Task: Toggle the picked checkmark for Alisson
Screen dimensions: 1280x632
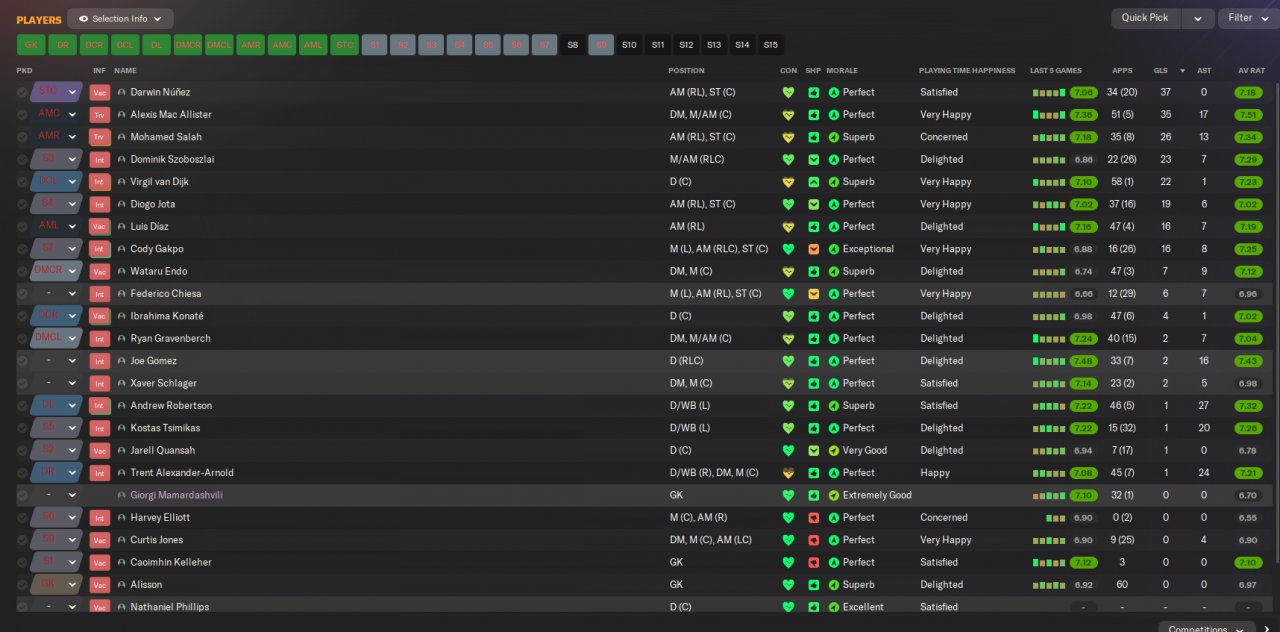Action: click(22, 585)
